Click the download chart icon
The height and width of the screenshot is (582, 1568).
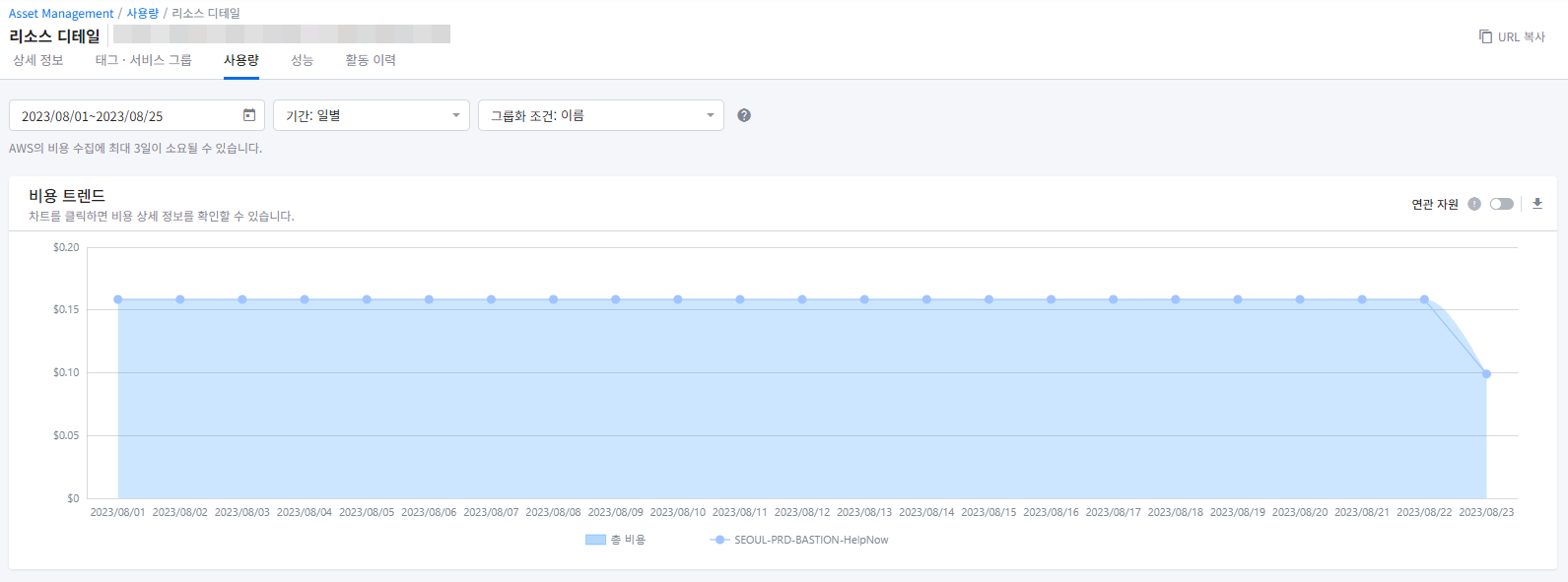coord(1536,204)
